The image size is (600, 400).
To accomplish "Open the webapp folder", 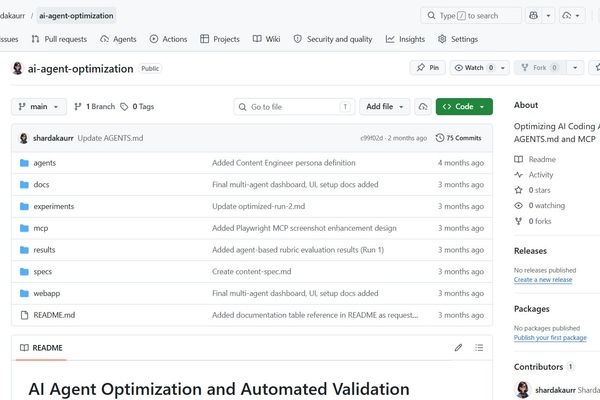I will click(x=47, y=294).
